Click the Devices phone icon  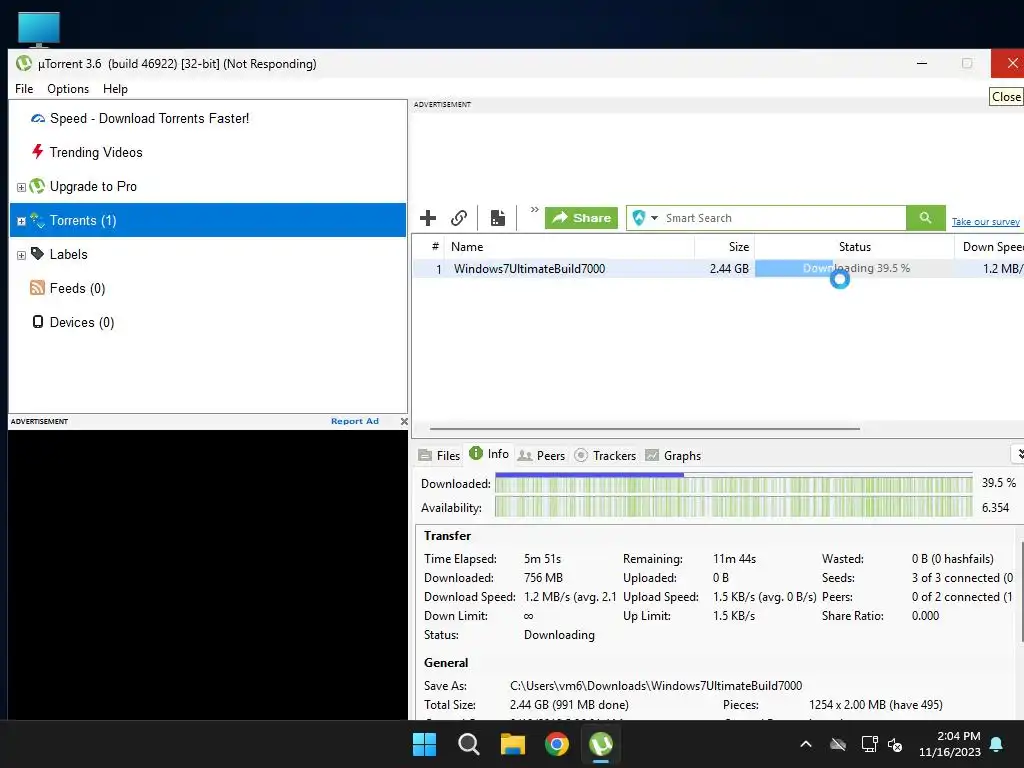point(38,321)
